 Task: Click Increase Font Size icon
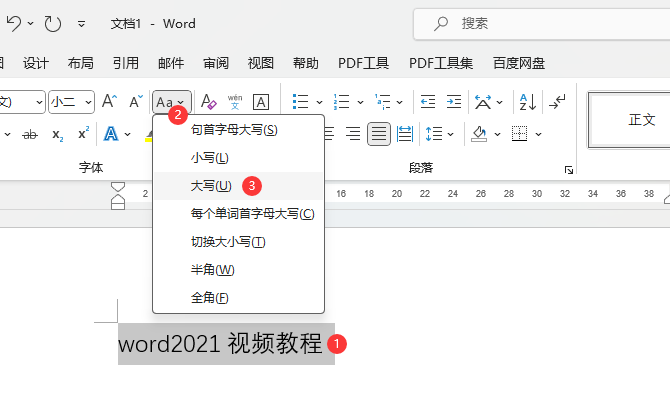coord(109,102)
